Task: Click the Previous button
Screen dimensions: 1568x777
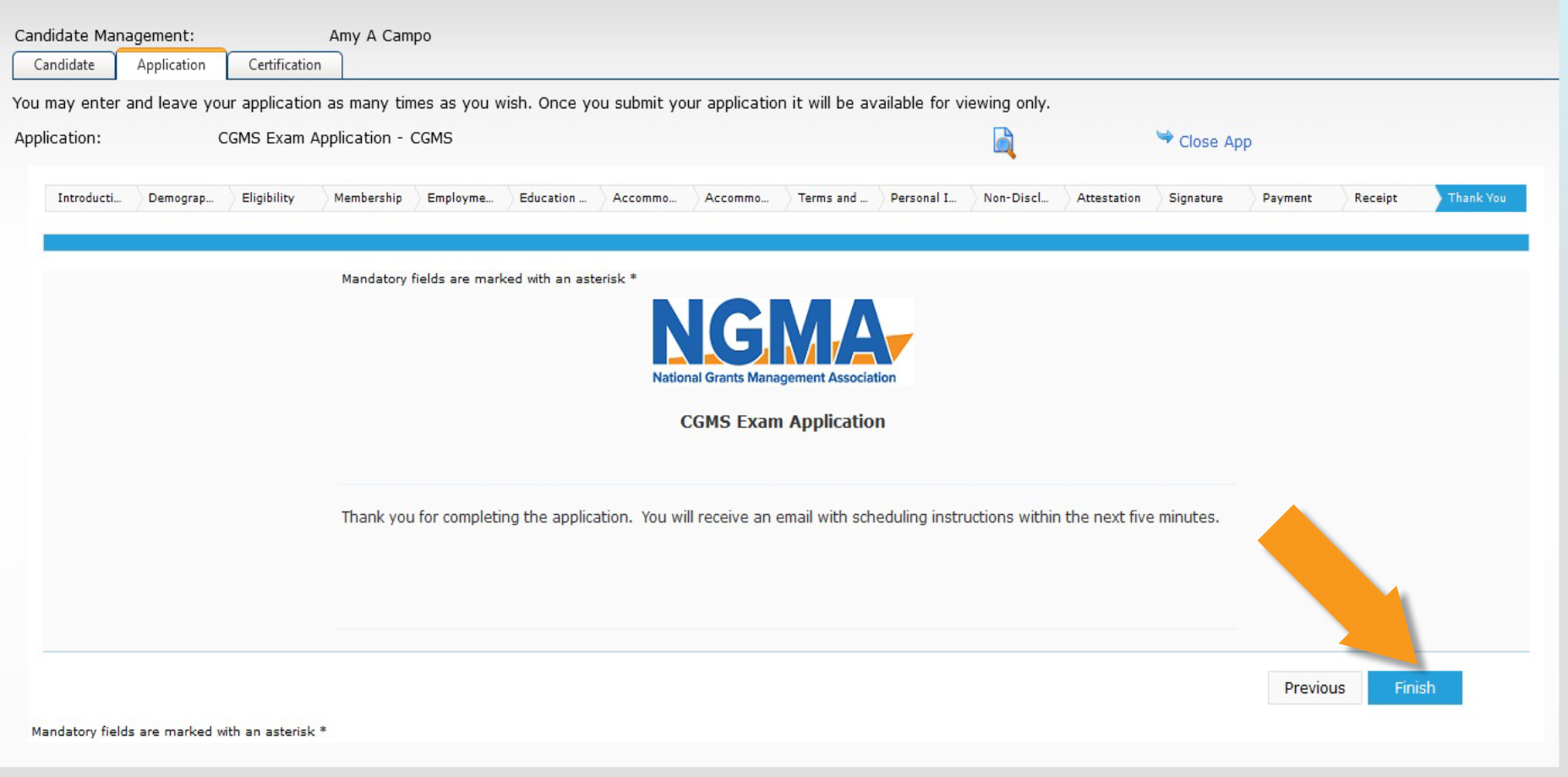Action: tap(1314, 687)
